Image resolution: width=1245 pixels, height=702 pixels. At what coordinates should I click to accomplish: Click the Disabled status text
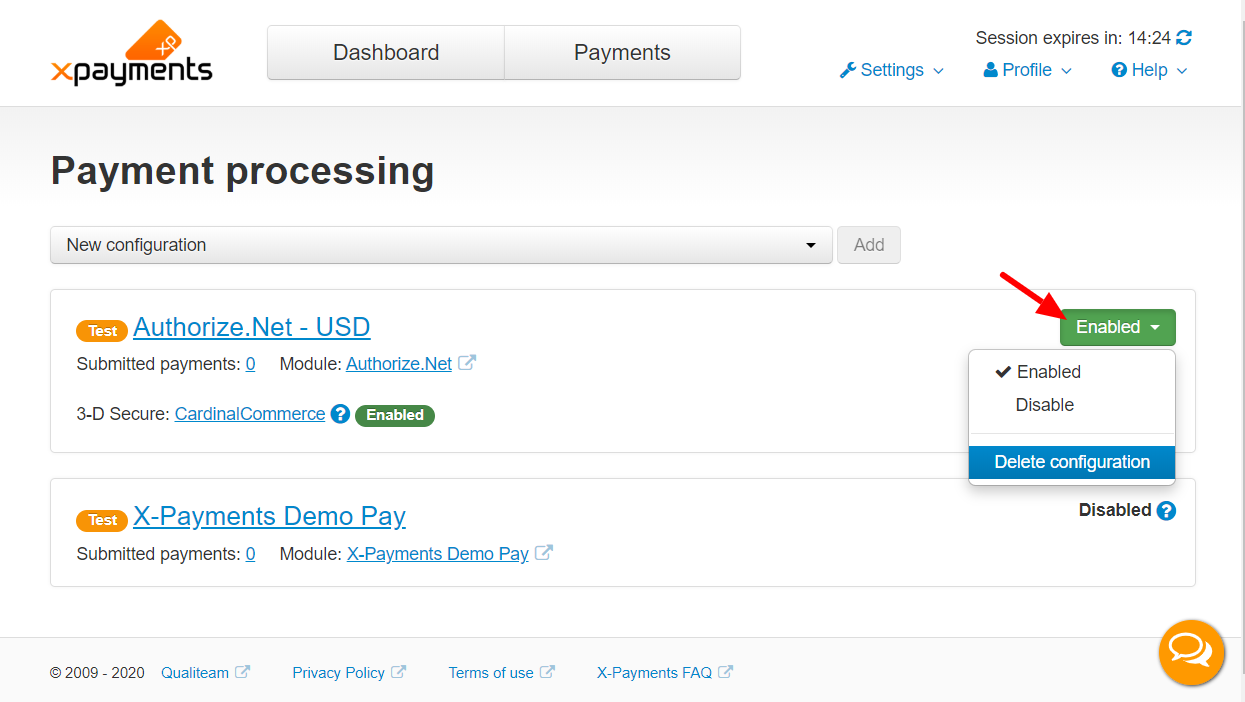coord(1115,510)
